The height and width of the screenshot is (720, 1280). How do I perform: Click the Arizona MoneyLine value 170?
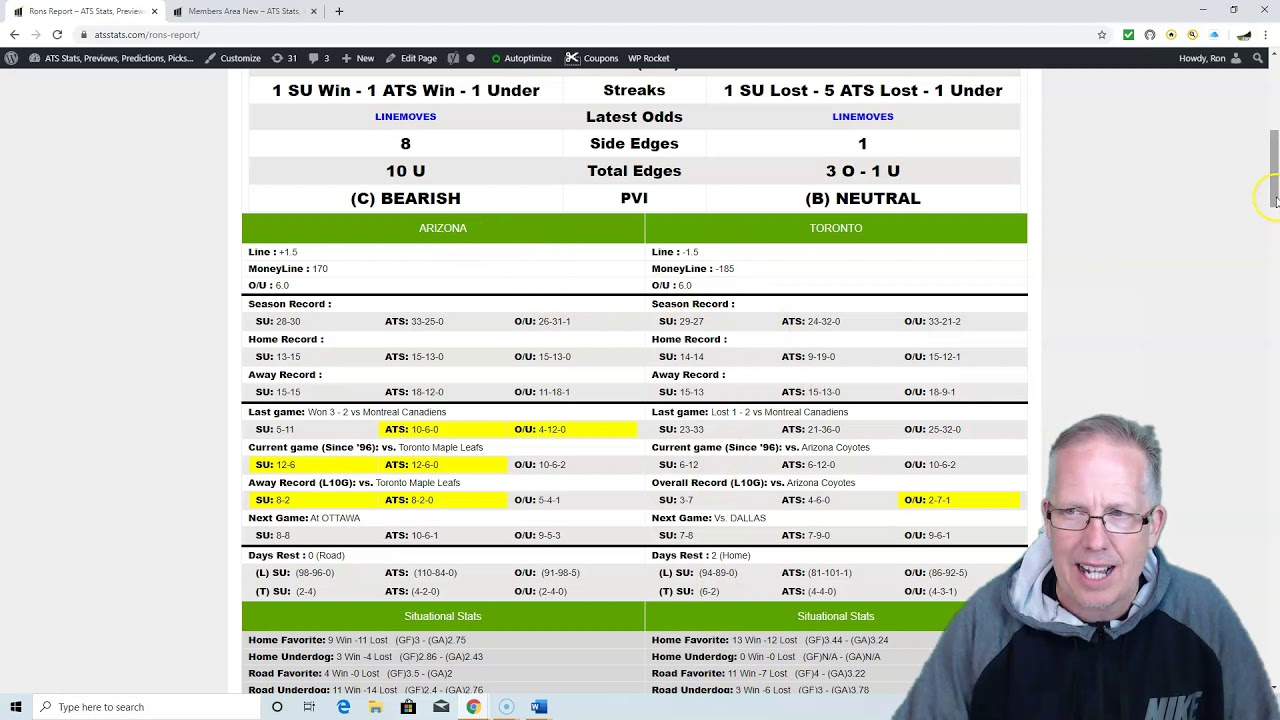(x=319, y=269)
